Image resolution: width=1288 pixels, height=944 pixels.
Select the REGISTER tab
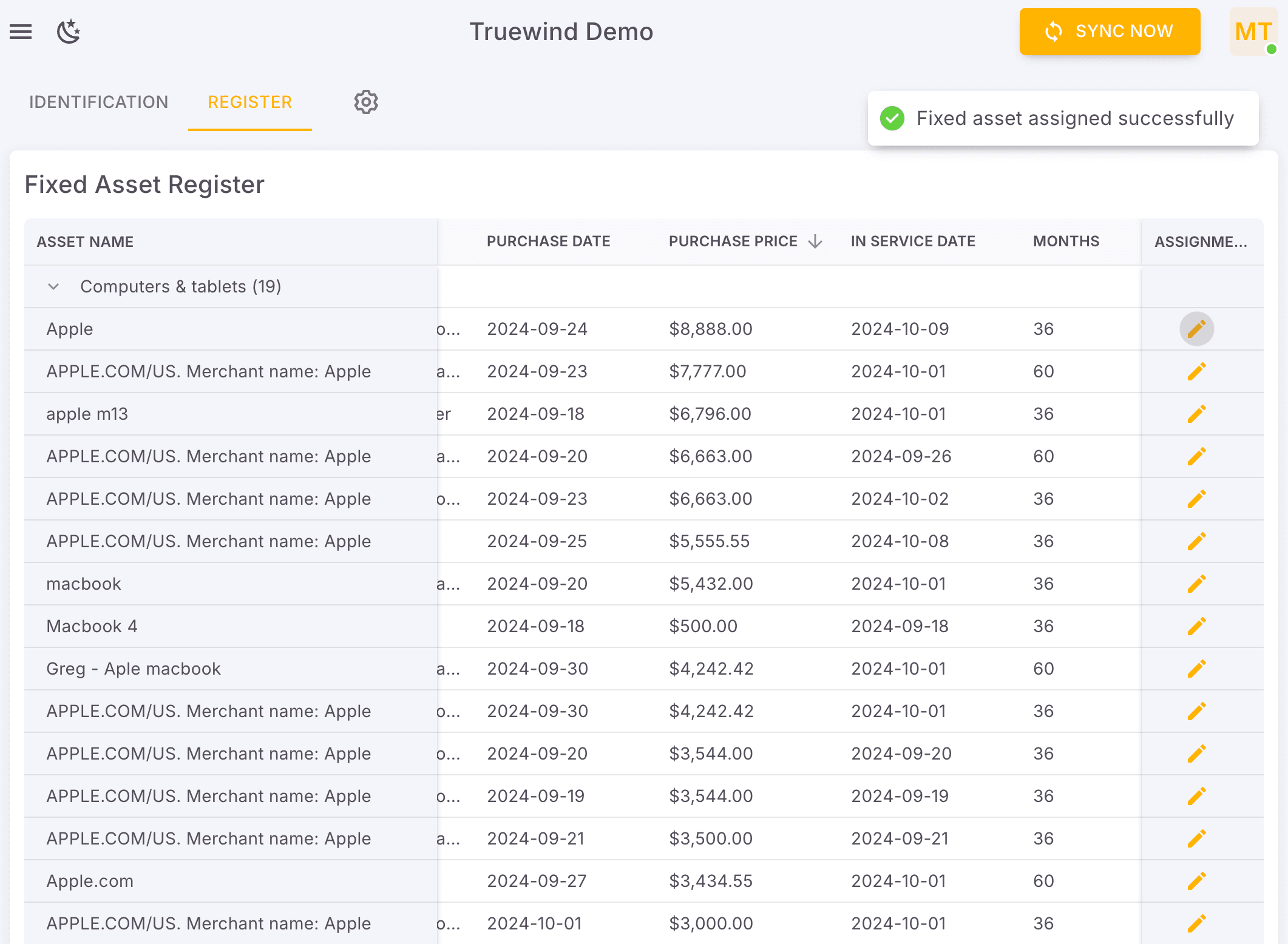point(249,102)
